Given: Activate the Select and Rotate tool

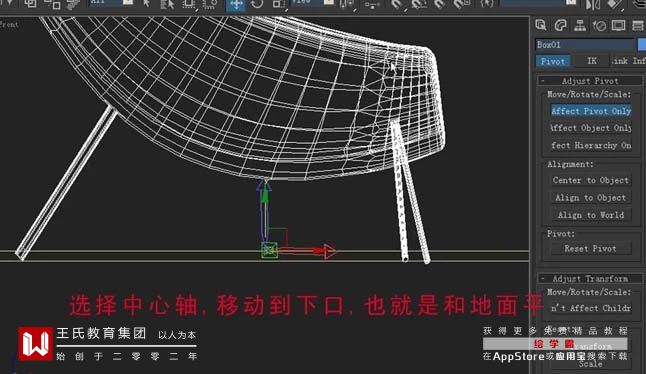Looking at the screenshot, I should point(257,5).
